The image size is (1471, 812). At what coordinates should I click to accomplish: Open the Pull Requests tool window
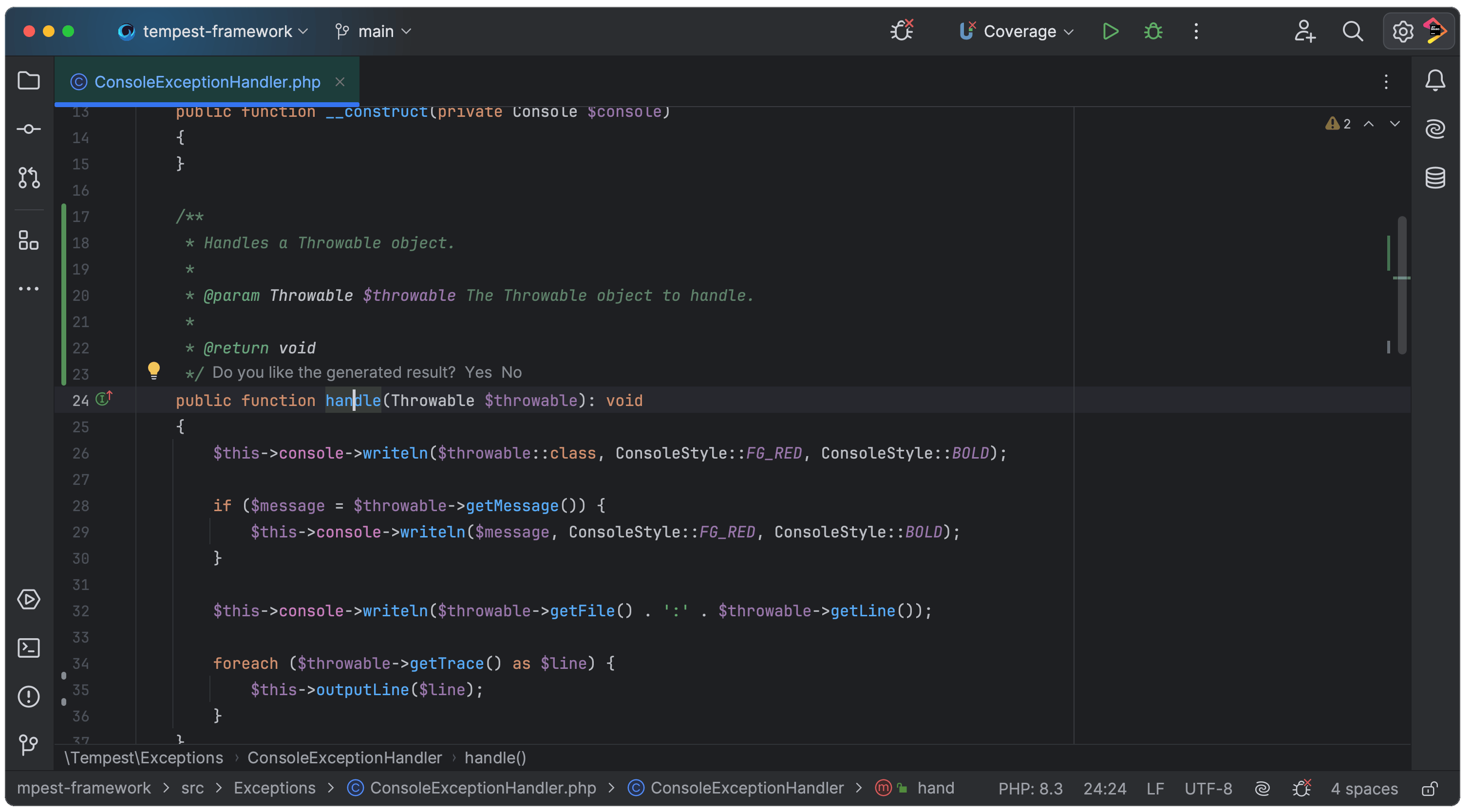coord(29,178)
